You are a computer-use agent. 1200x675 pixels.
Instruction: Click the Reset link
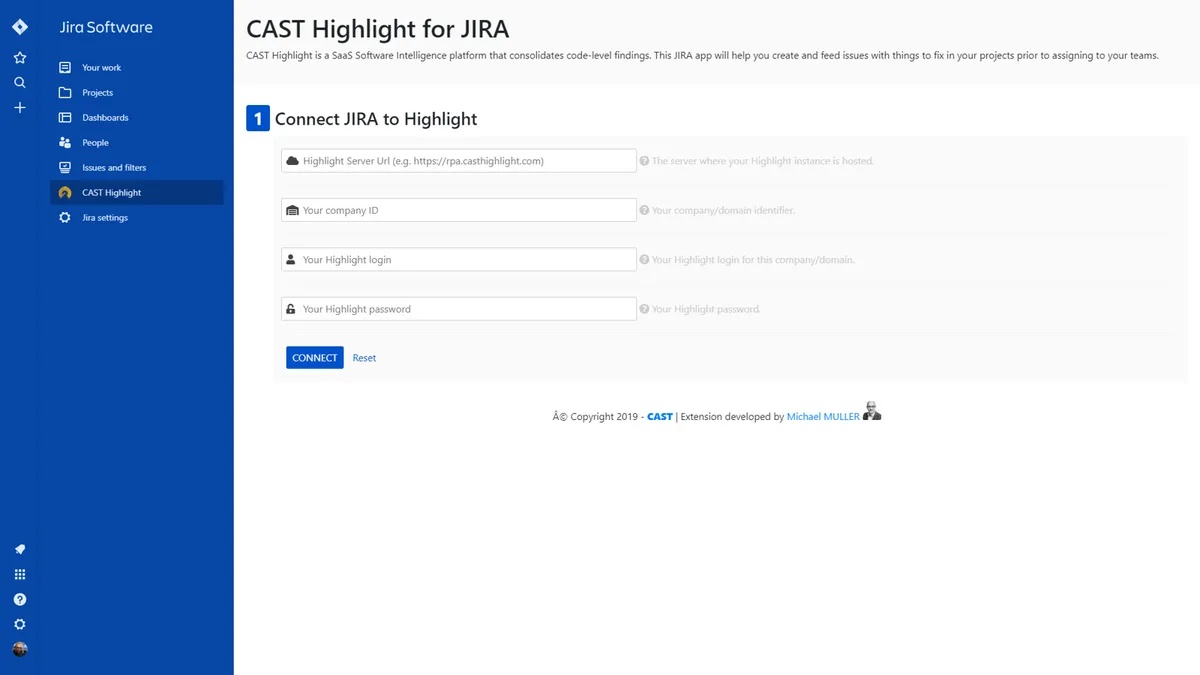pyautogui.click(x=364, y=358)
